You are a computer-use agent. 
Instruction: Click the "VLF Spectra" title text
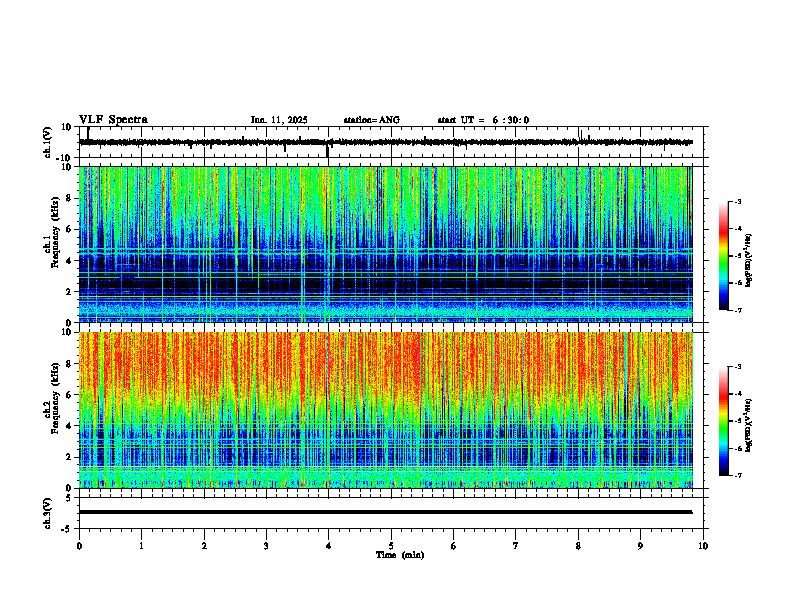click(113, 120)
